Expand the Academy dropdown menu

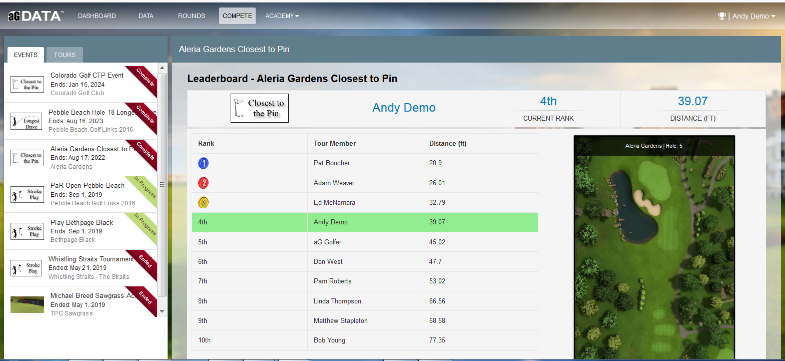(x=282, y=16)
